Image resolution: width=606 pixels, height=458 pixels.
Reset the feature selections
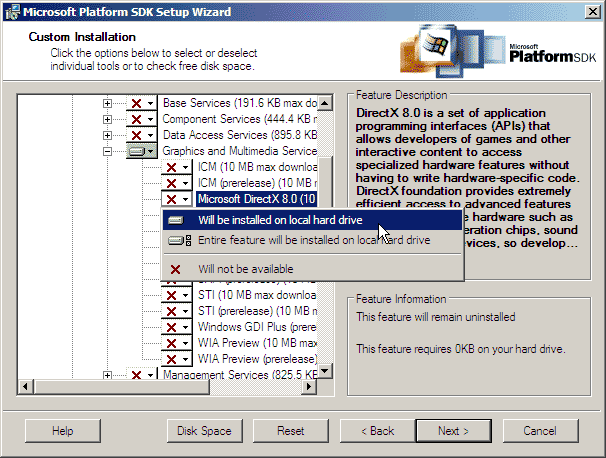[291, 431]
